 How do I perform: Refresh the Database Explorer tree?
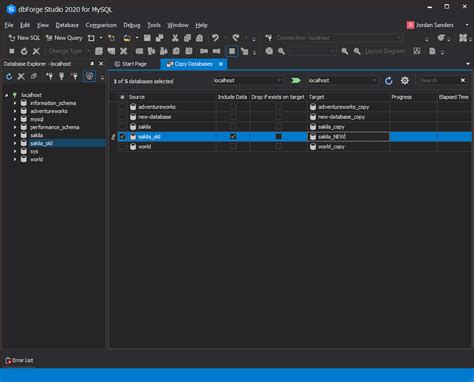click(9, 77)
